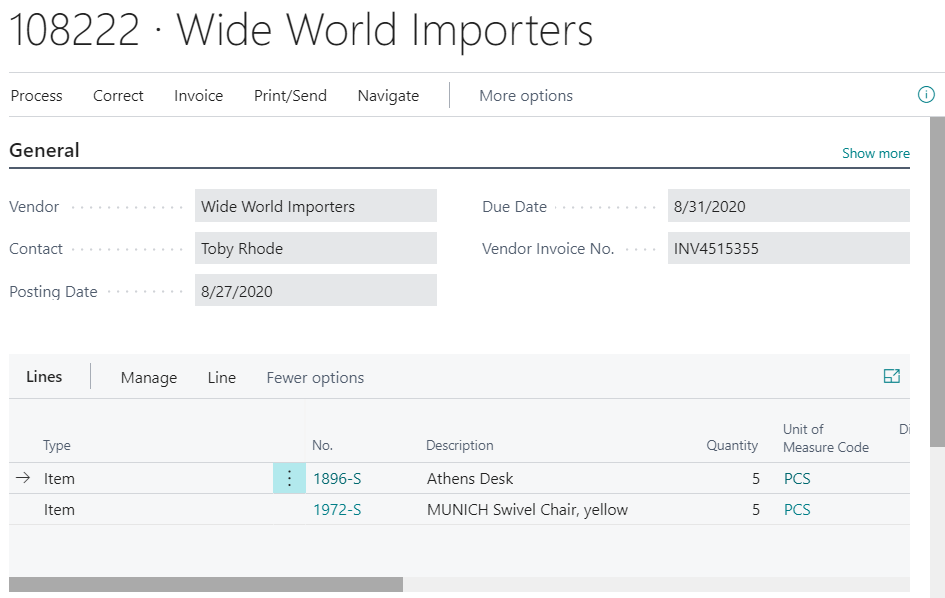Open row options for Athens Desk line
The height and width of the screenshot is (598, 945).
click(289, 478)
